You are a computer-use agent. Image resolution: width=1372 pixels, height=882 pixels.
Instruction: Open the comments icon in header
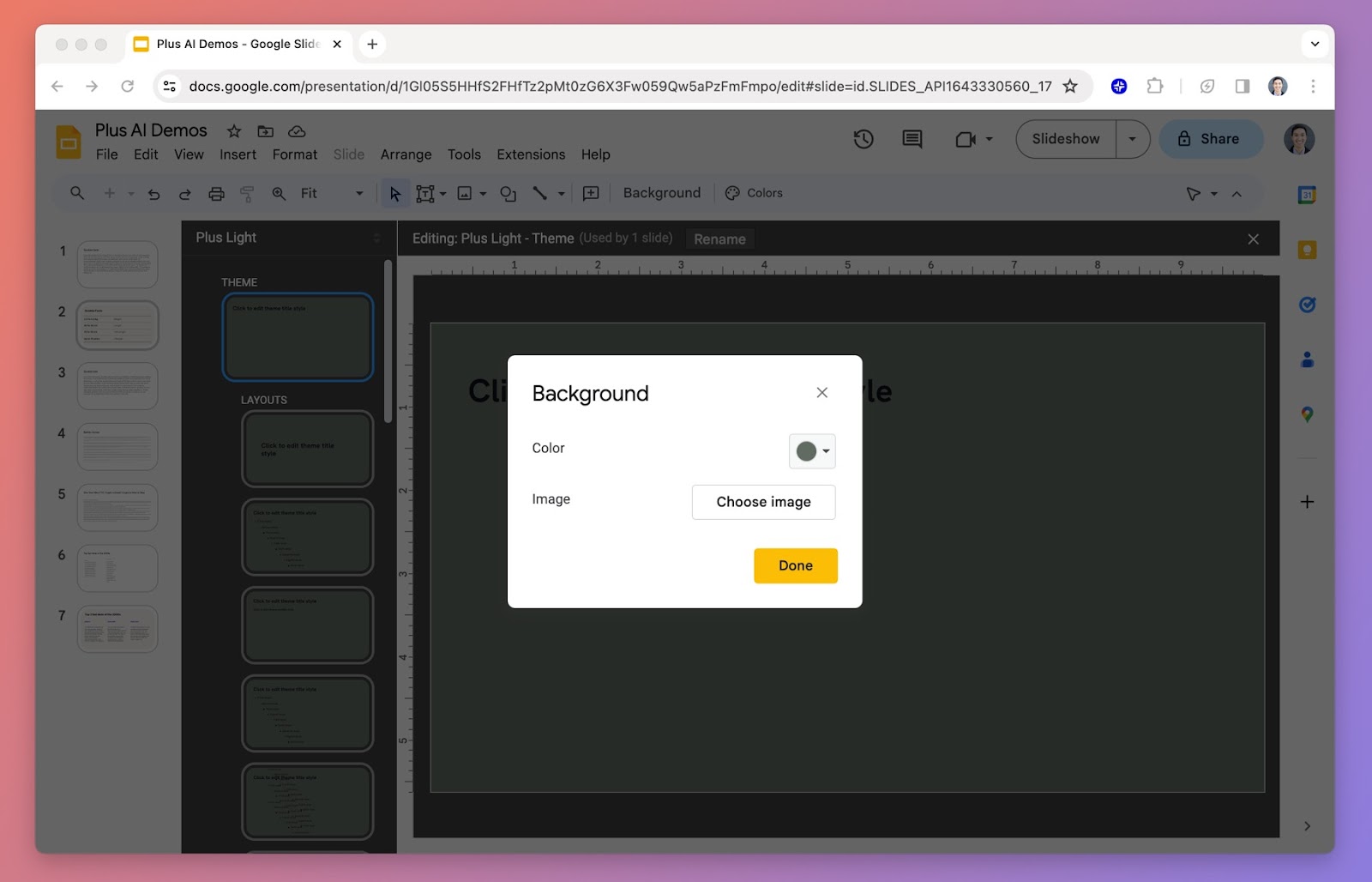912,139
